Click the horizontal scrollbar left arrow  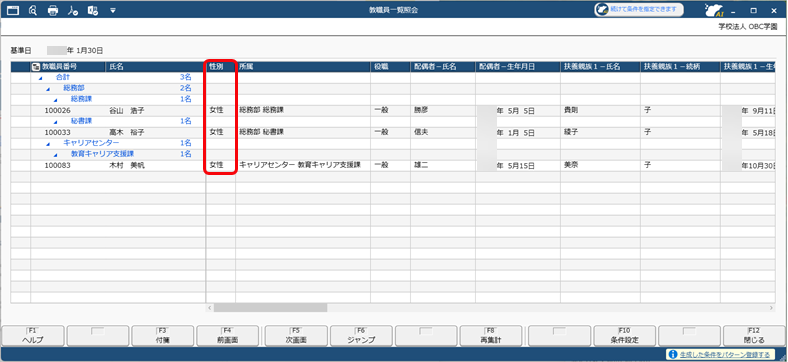point(210,308)
